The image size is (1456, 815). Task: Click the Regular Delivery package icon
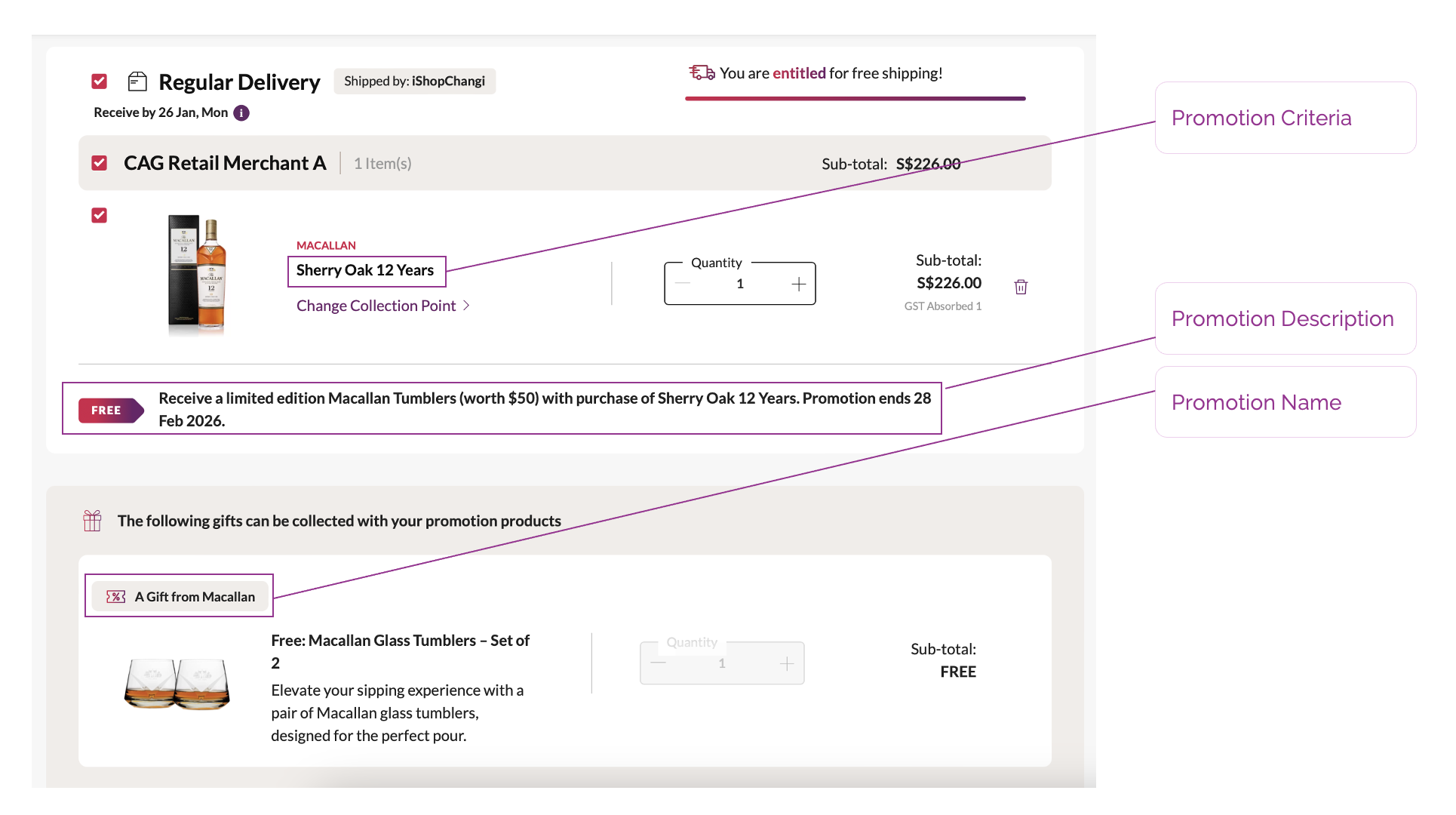coord(137,81)
